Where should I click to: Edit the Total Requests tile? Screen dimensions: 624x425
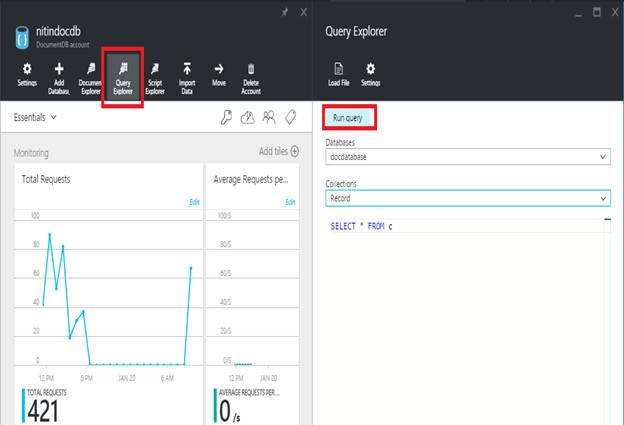(x=194, y=202)
